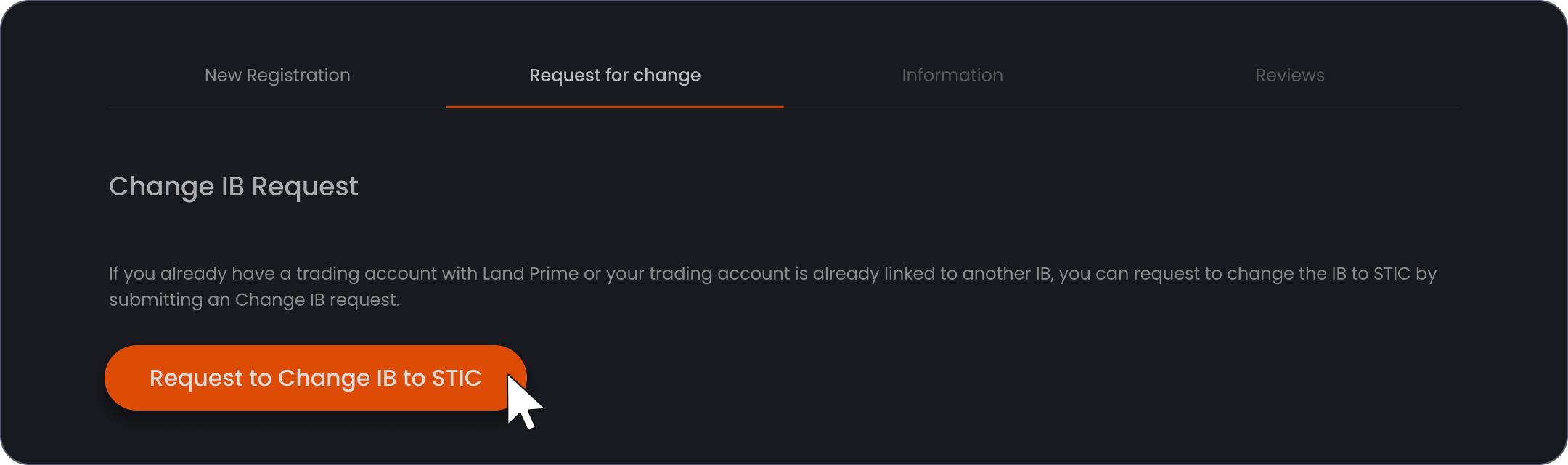Click Request to Change IB to STIC button

[x=316, y=378]
